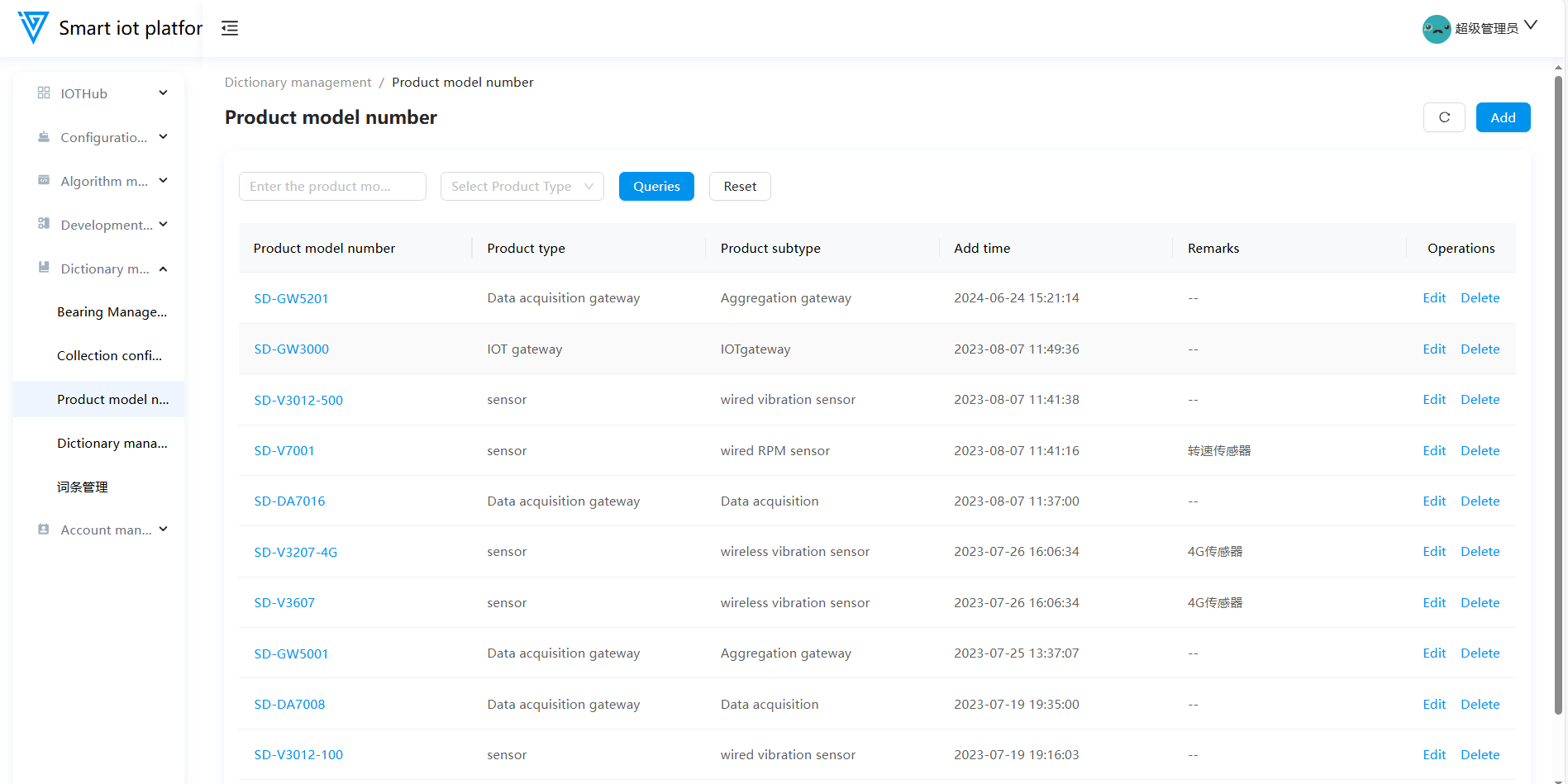Refresh the product model list

[x=1444, y=117]
